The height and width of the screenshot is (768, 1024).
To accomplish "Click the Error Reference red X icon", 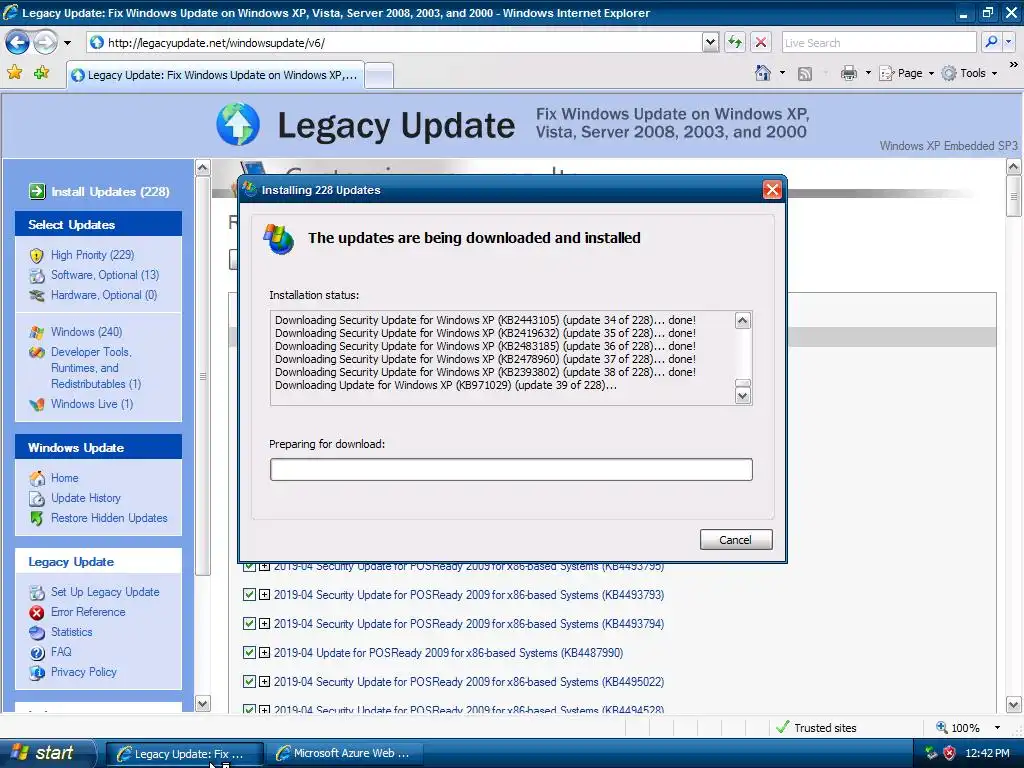I will coord(37,613).
